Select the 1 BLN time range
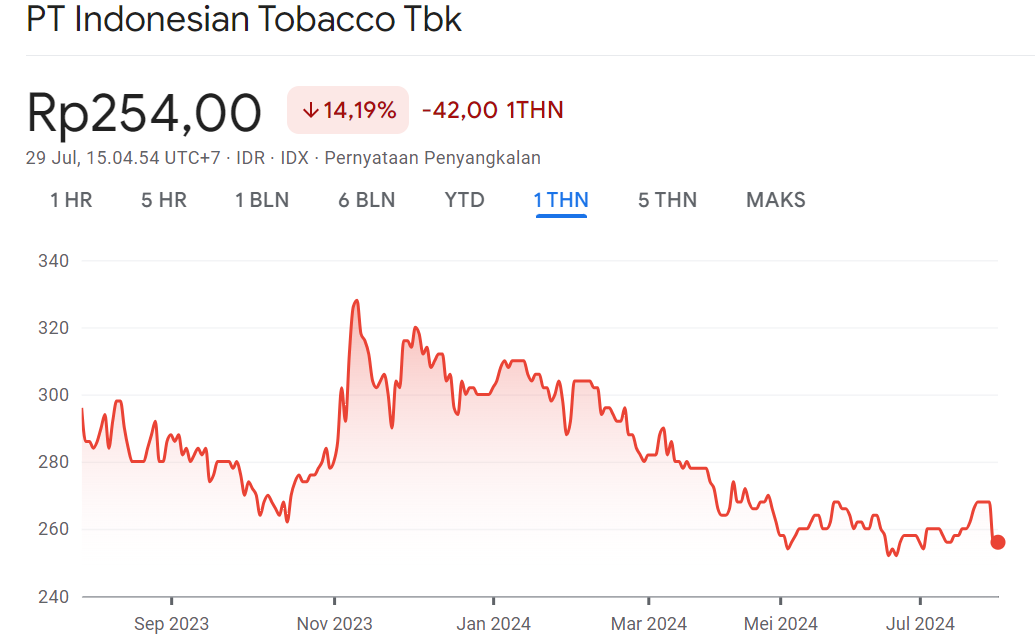Screen dimensions: 1035x644 [x=261, y=200]
